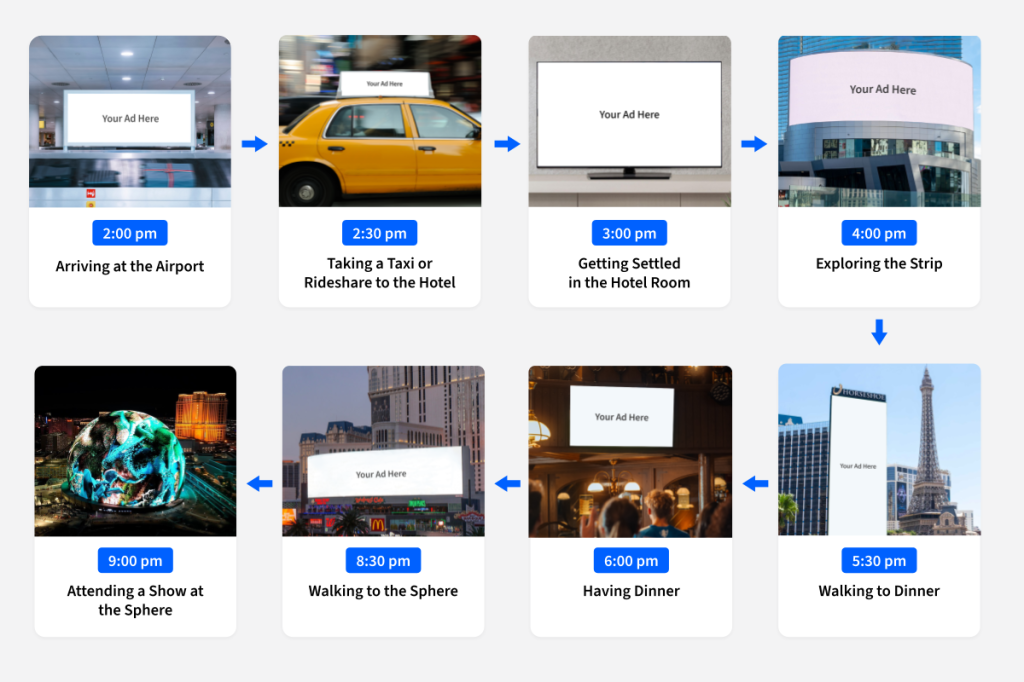The image size is (1024, 682).
Task: Click the arrow pointing to Exploring the Strip card
Action: coord(753,144)
